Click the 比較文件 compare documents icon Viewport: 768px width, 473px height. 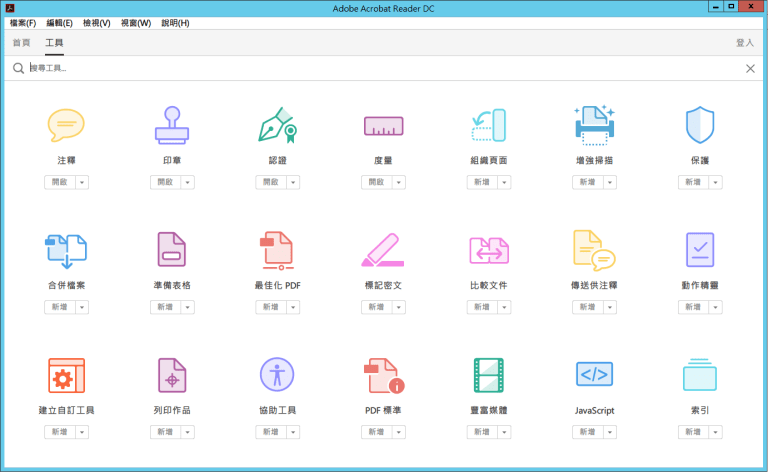pos(489,250)
